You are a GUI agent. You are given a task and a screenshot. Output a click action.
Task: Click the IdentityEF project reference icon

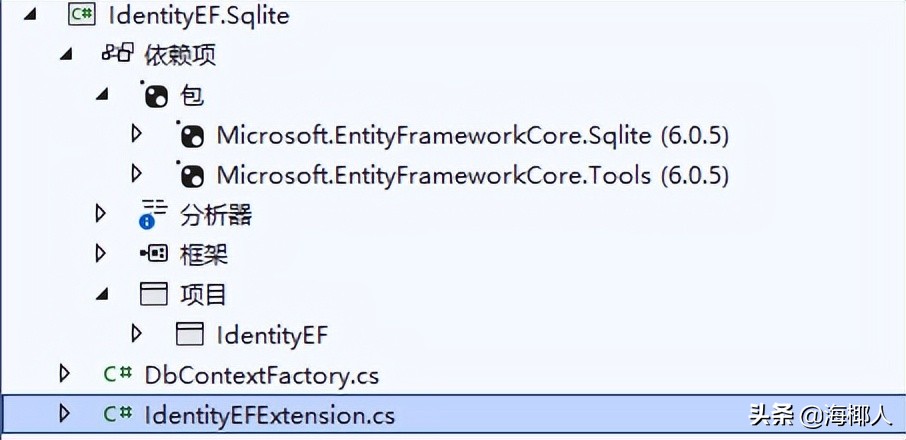click(x=190, y=334)
